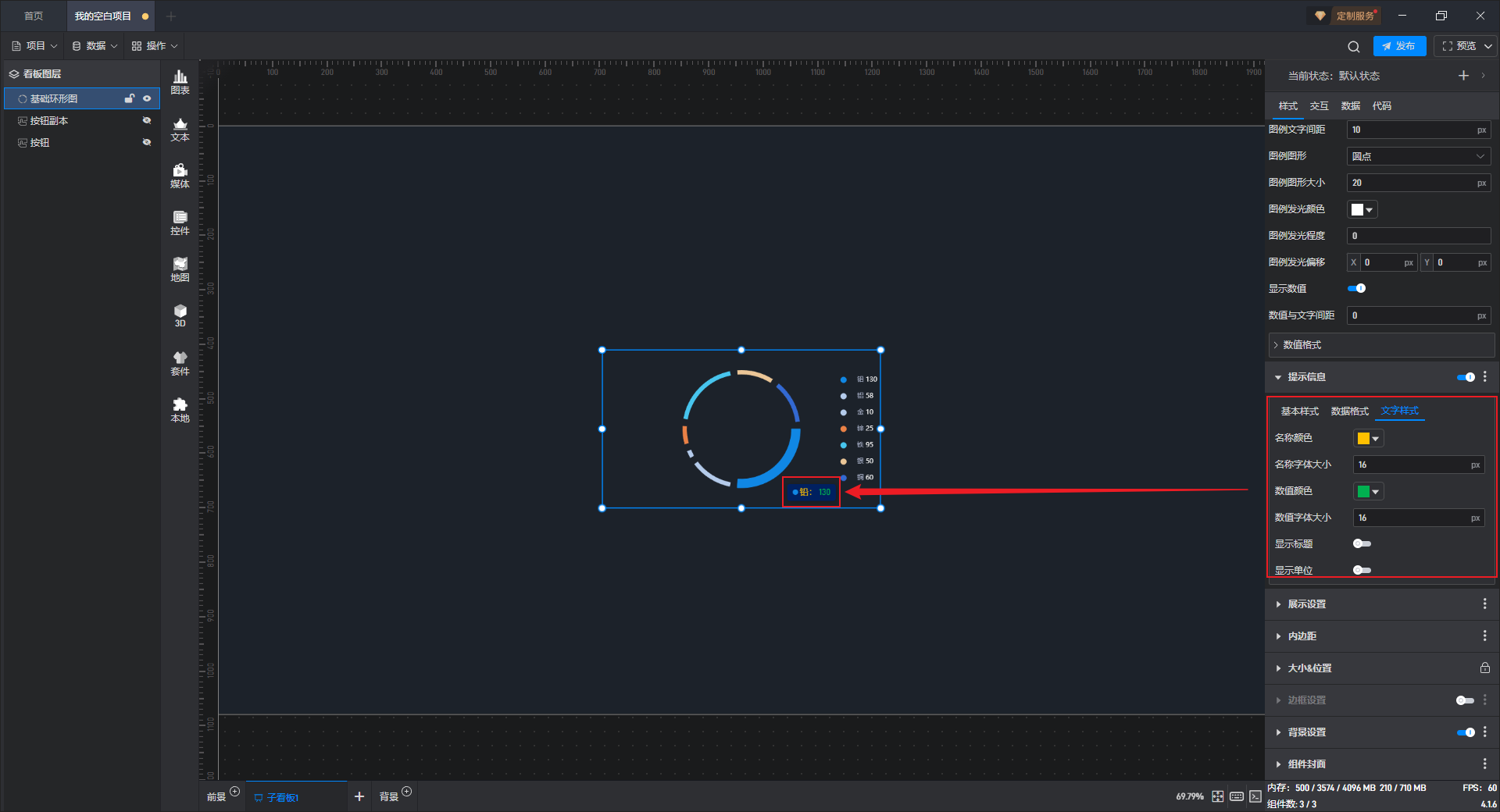Open the 项目 project menu

[34, 46]
